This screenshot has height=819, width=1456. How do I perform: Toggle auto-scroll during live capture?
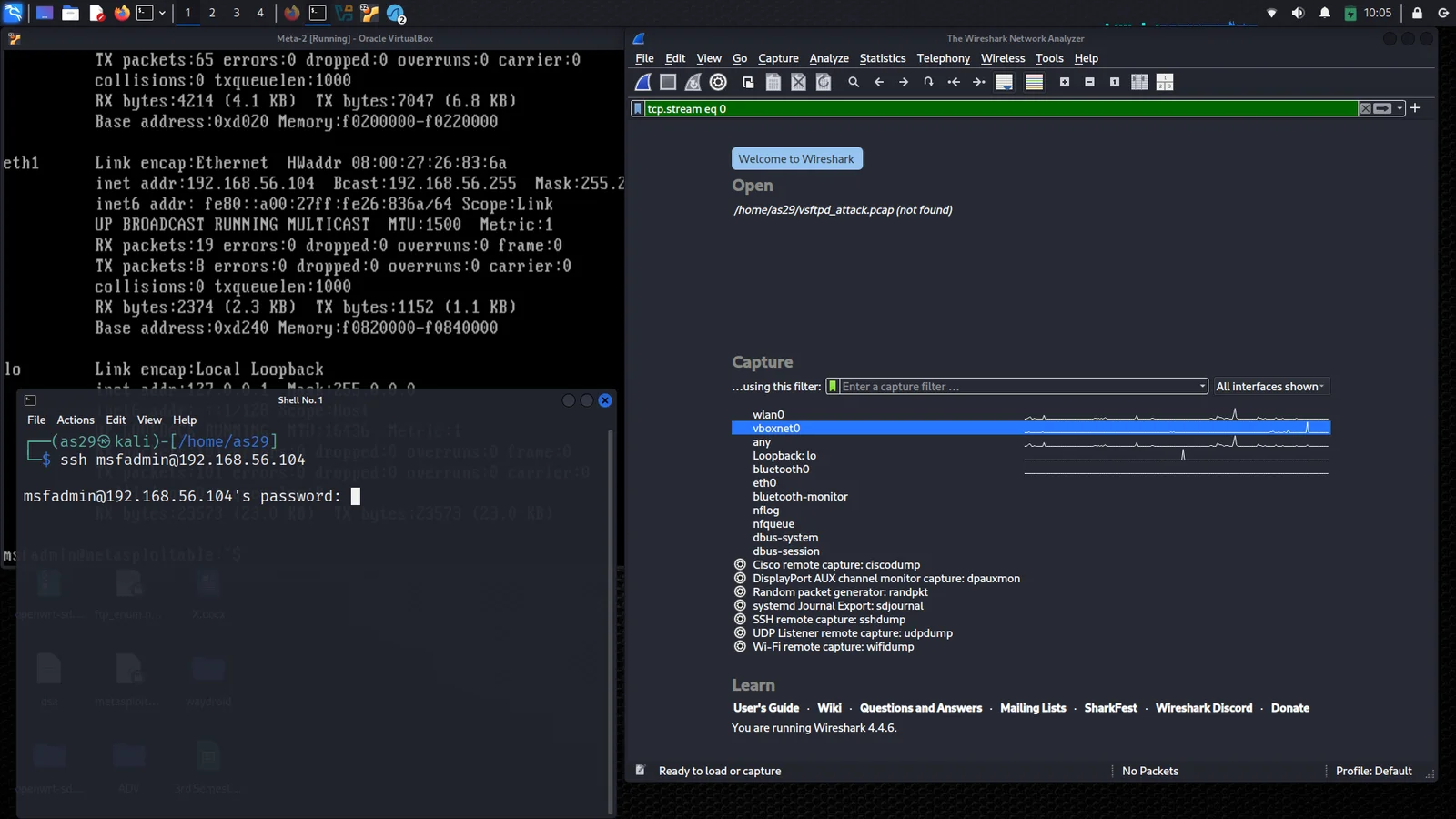tap(1005, 82)
